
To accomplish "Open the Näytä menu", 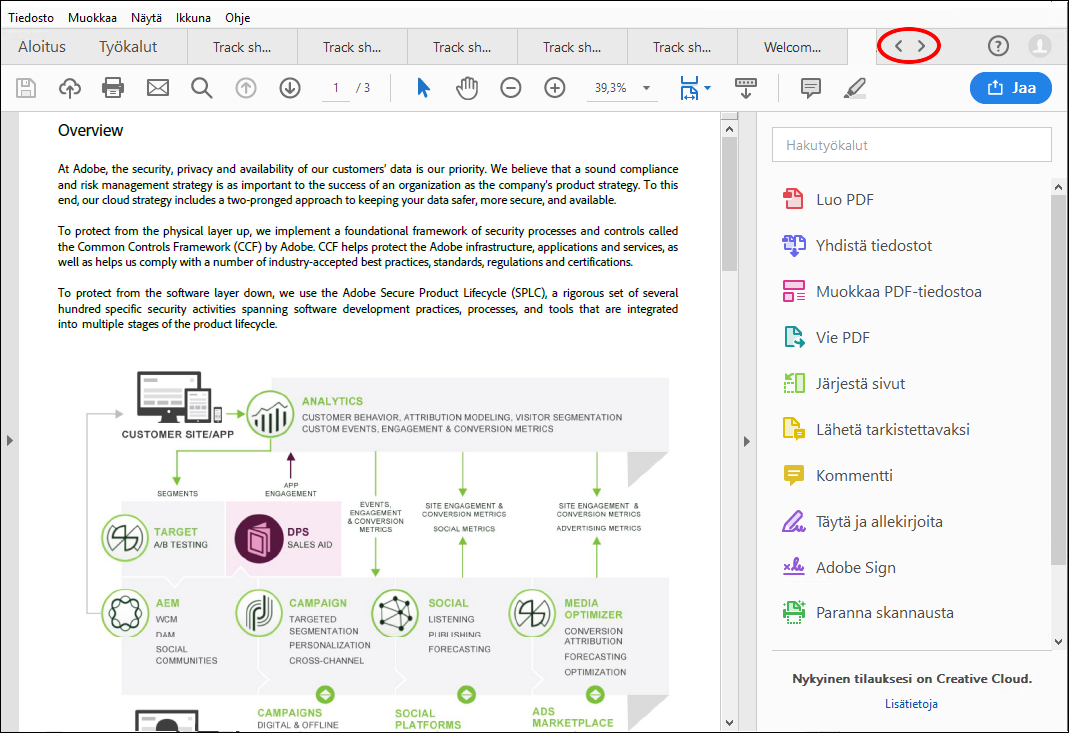I will (x=146, y=18).
